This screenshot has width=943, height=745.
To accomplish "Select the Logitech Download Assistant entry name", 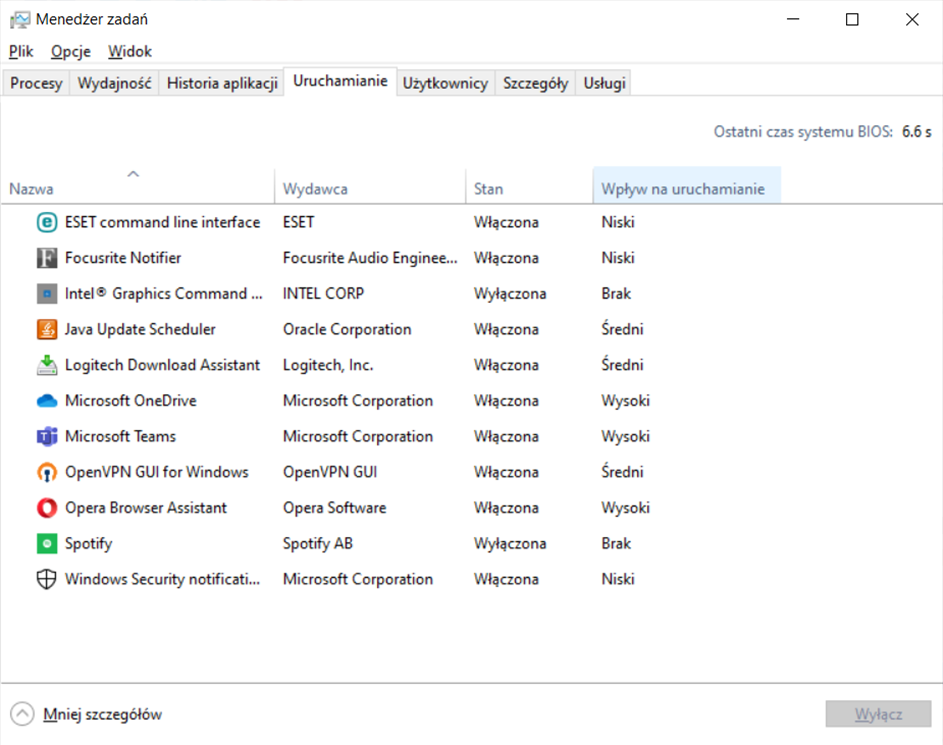I will tap(162, 365).
